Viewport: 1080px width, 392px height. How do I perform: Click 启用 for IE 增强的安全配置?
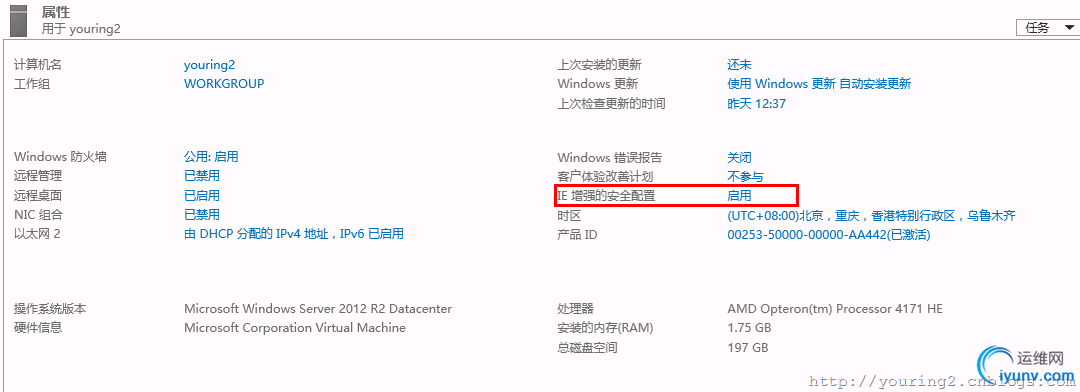tap(739, 196)
